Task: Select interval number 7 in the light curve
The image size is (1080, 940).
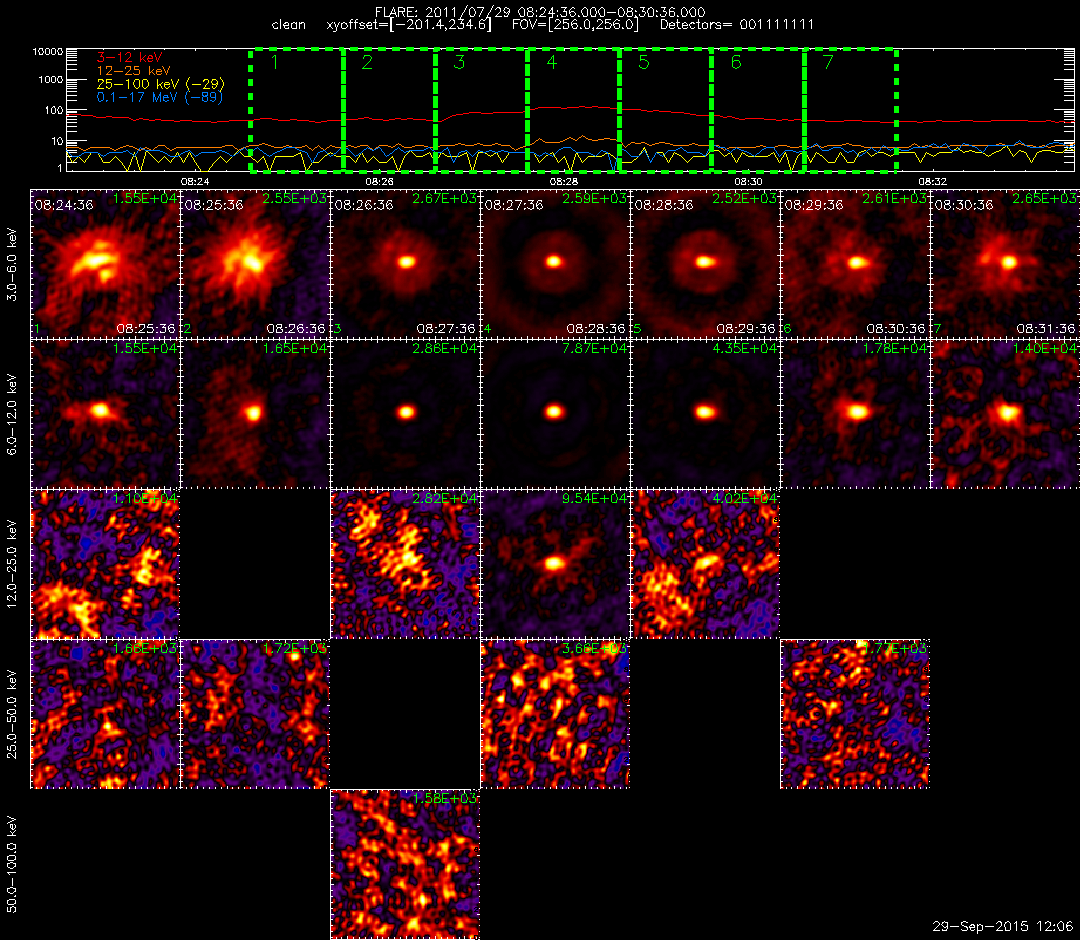Action: pyautogui.click(x=851, y=110)
